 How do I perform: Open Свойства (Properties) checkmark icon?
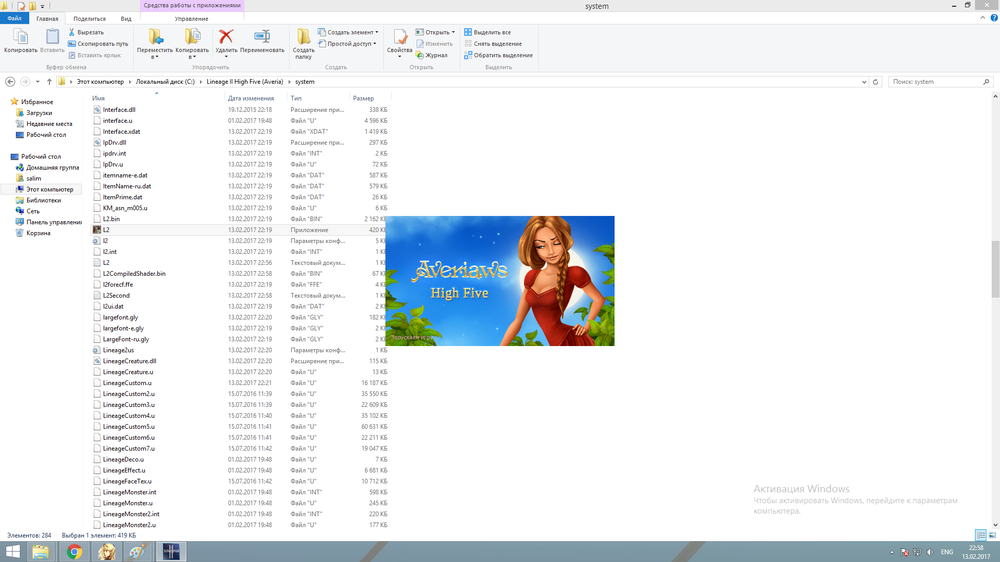pyautogui.click(x=400, y=37)
